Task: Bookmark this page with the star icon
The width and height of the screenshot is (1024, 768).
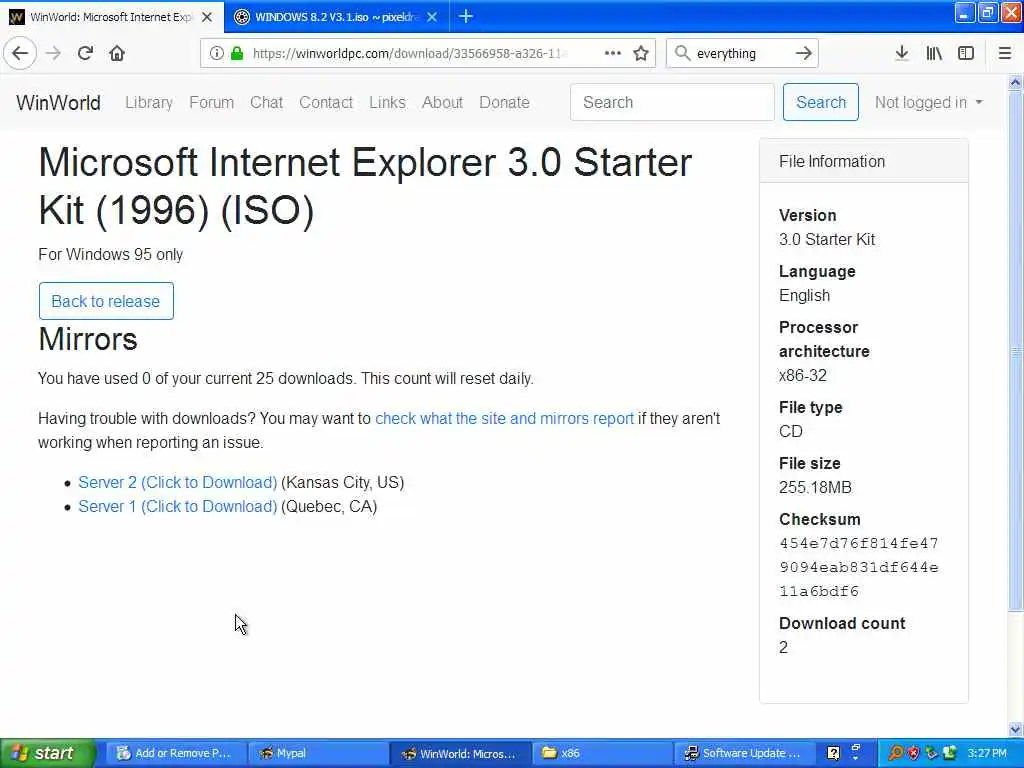Action: [641, 54]
